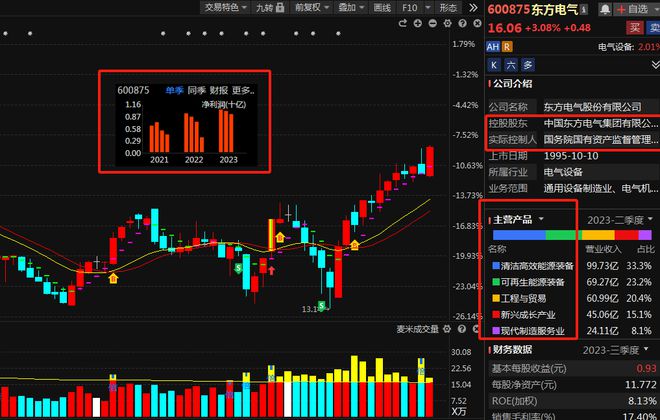
Task: Open 麦米成交量 indicator help icon
Action: click(462, 329)
